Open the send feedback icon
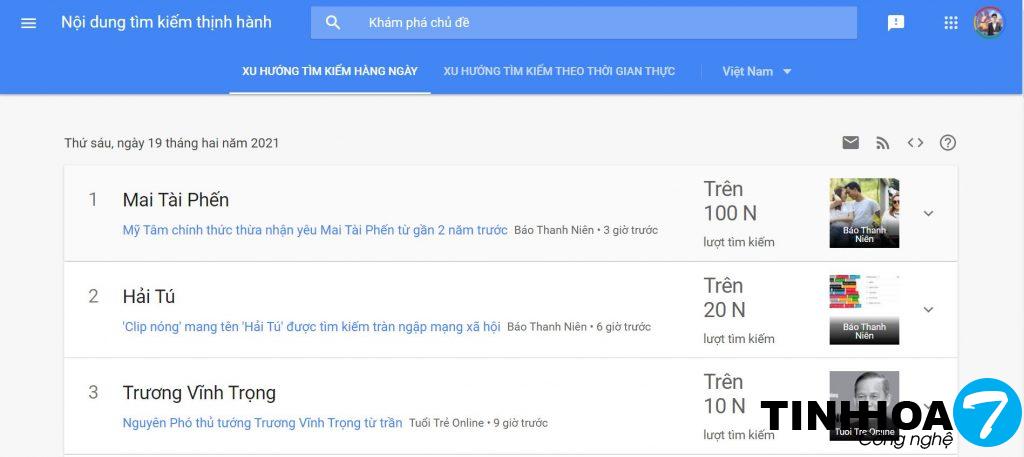The height and width of the screenshot is (457, 1024). (x=896, y=23)
